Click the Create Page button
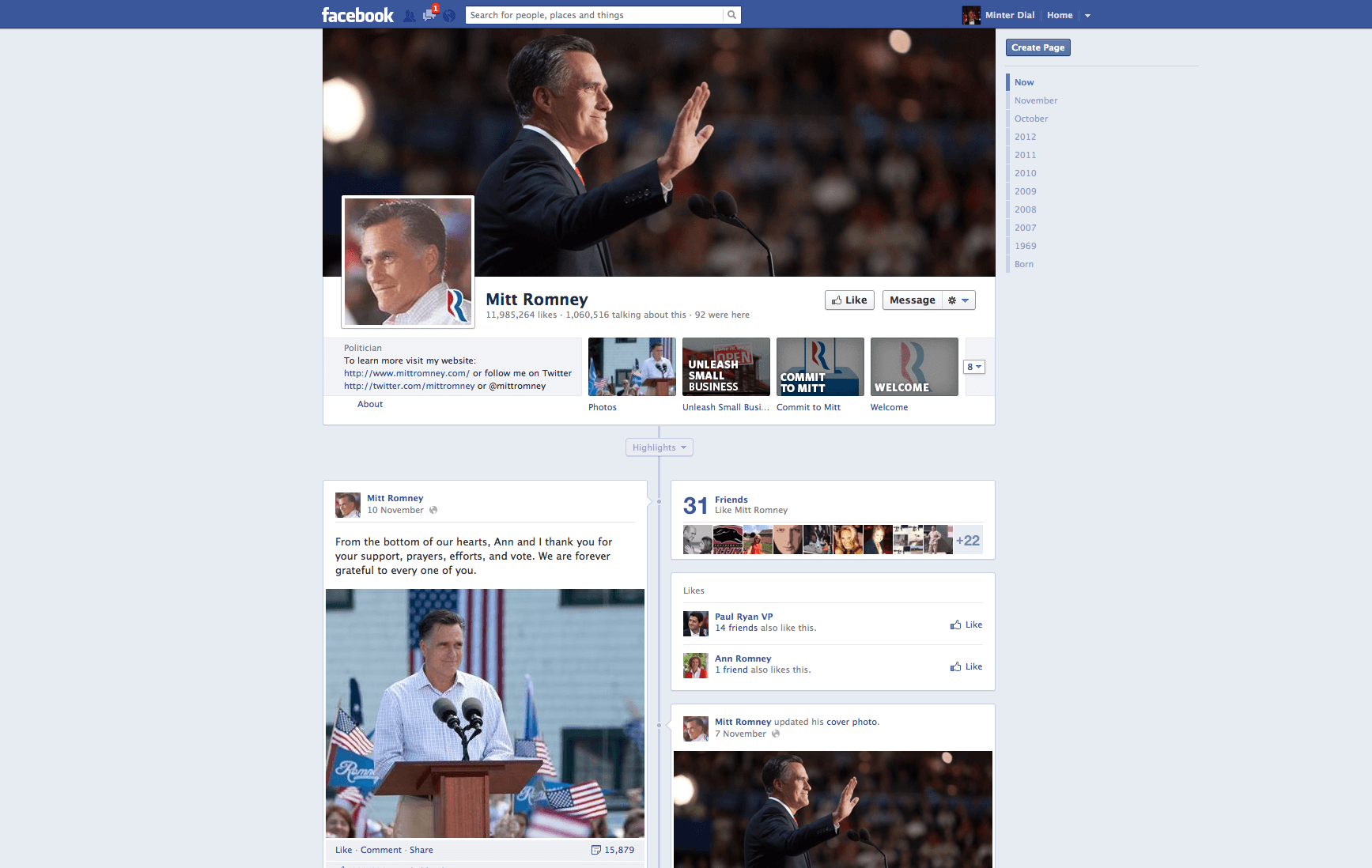The width and height of the screenshot is (1372, 868). (x=1038, y=47)
